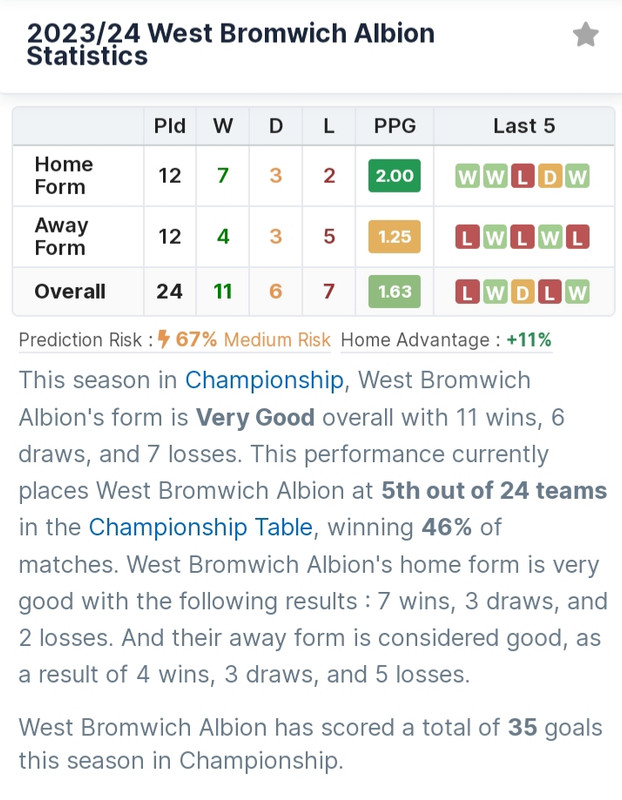Image resolution: width=622 pixels, height=800 pixels.
Task: Click the red L badge in Home Form
Action: (x=522, y=177)
